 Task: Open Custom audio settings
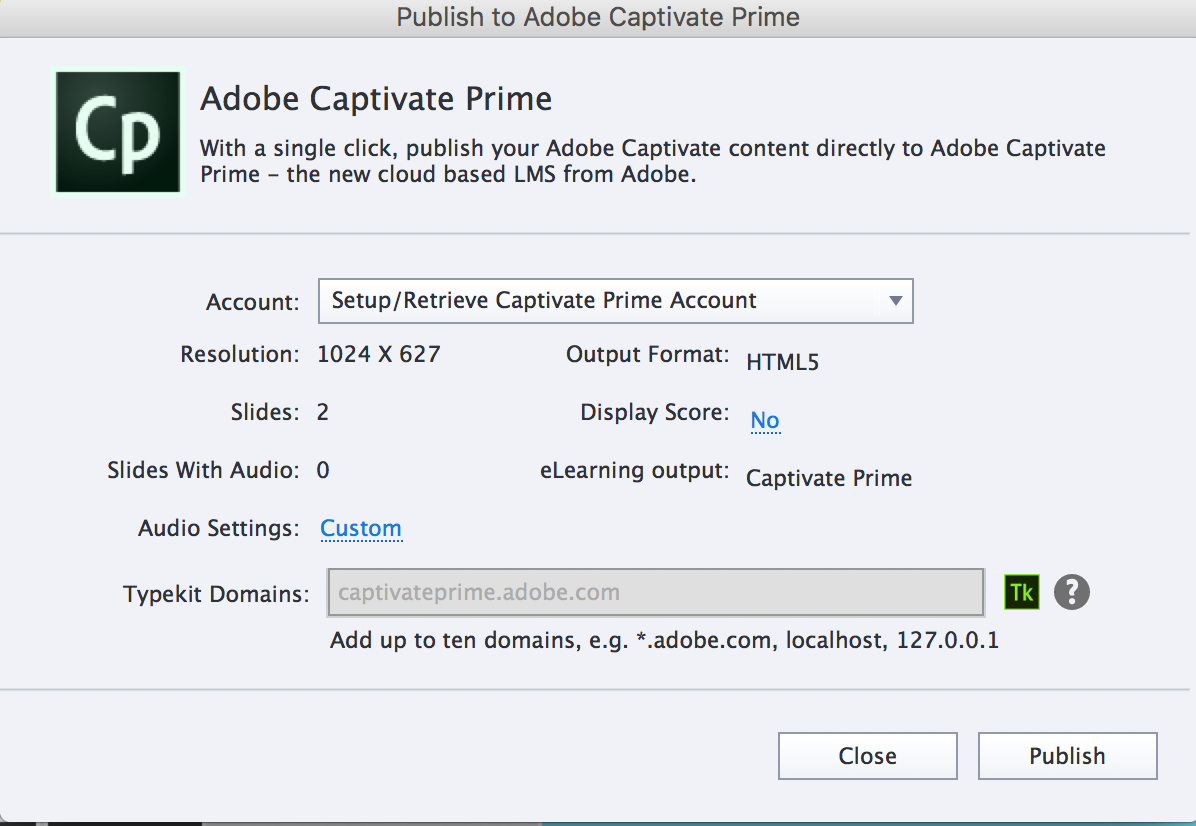pos(361,528)
